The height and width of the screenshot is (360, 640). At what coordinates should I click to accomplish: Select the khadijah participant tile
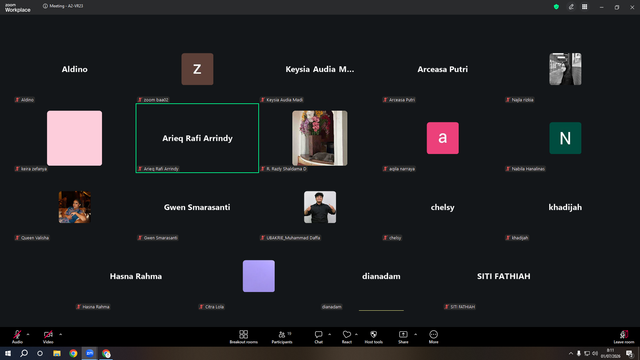[x=565, y=207]
